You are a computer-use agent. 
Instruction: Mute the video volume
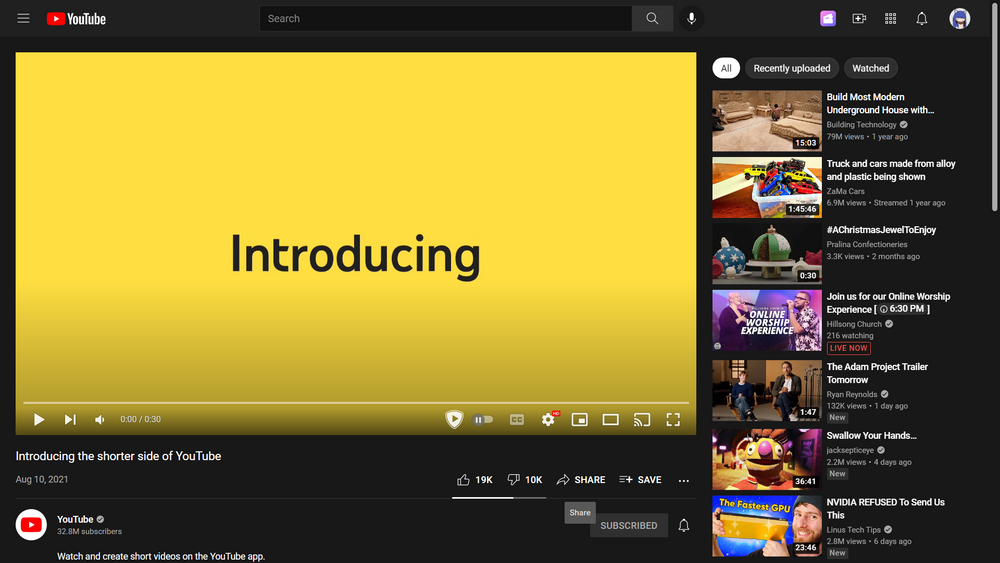click(100, 420)
